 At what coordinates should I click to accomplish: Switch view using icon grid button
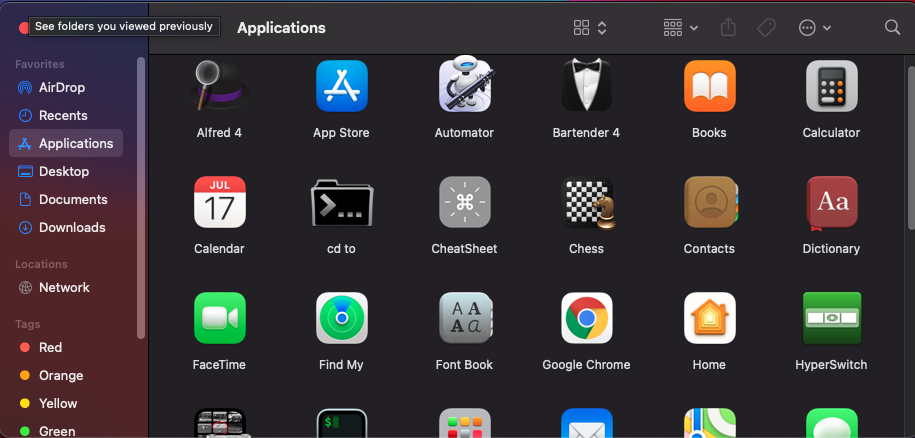[x=581, y=27]
